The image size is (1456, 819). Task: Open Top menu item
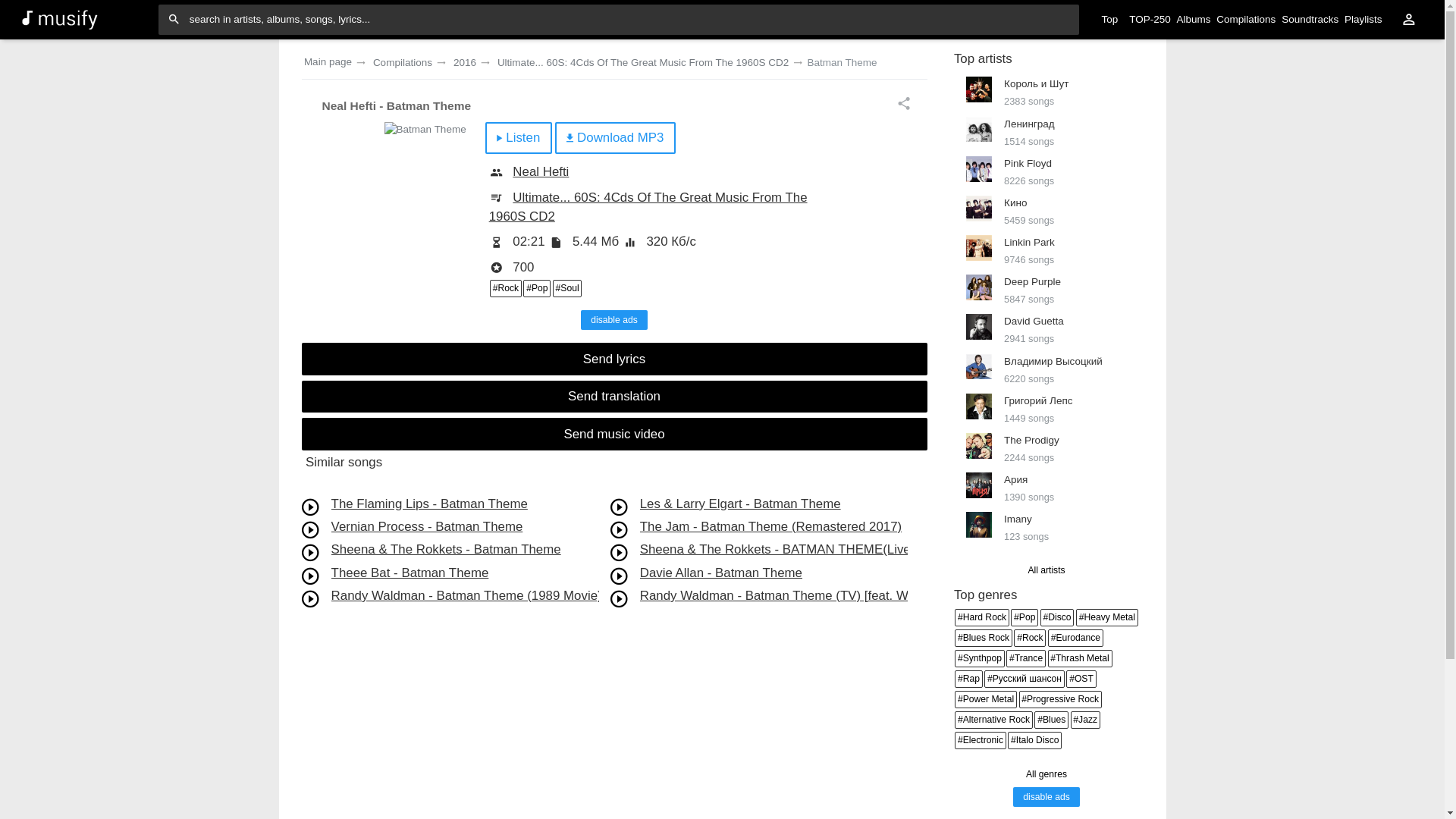click(1109, 20)
